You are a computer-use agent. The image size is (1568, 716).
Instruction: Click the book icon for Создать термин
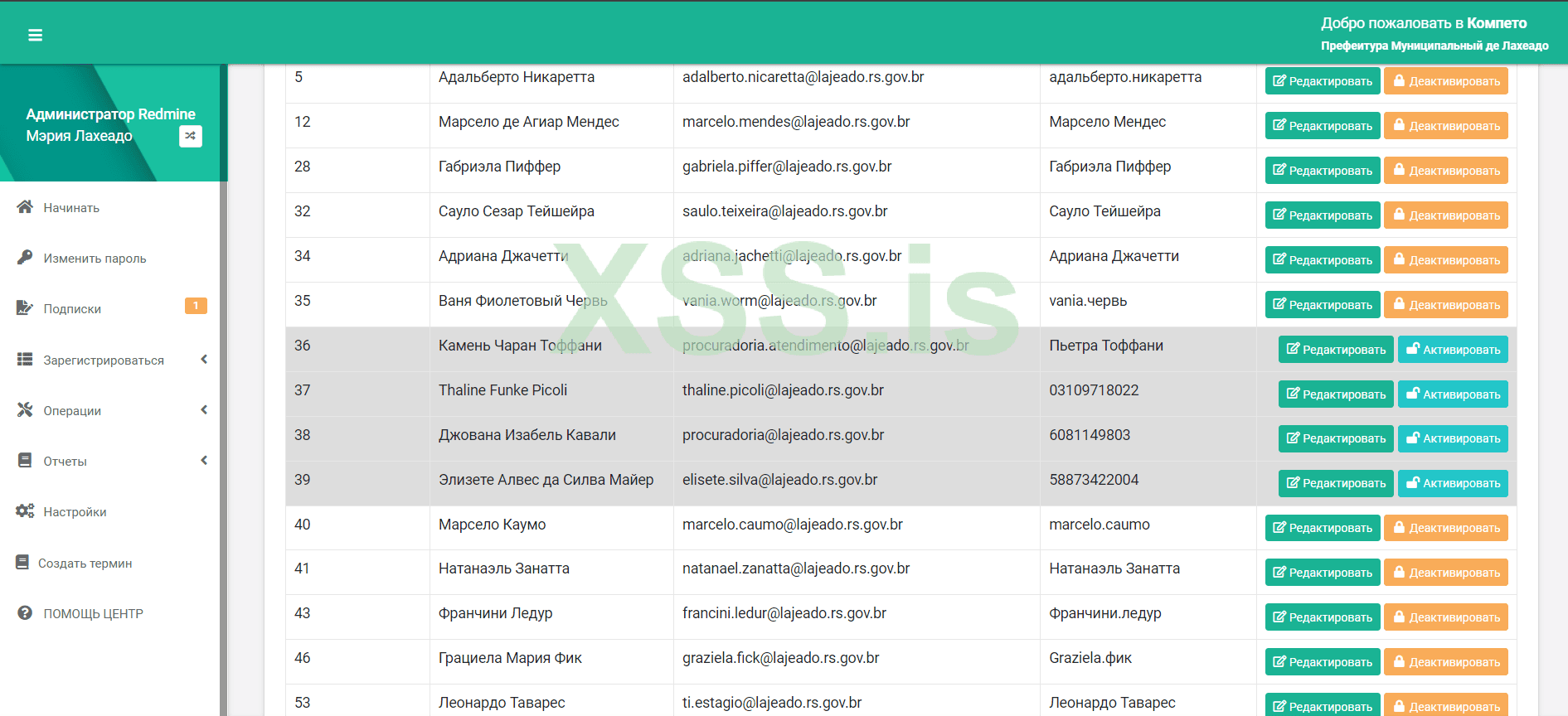tap(22, 563)
